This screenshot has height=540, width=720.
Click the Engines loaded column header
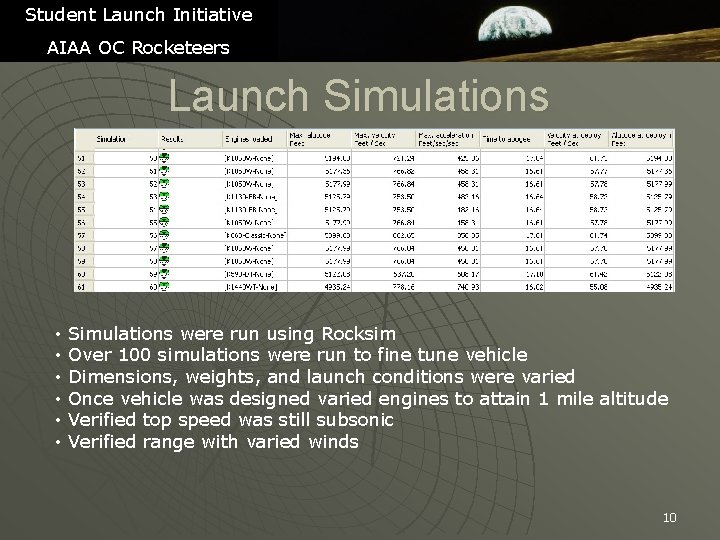click(x=255, y=139)
